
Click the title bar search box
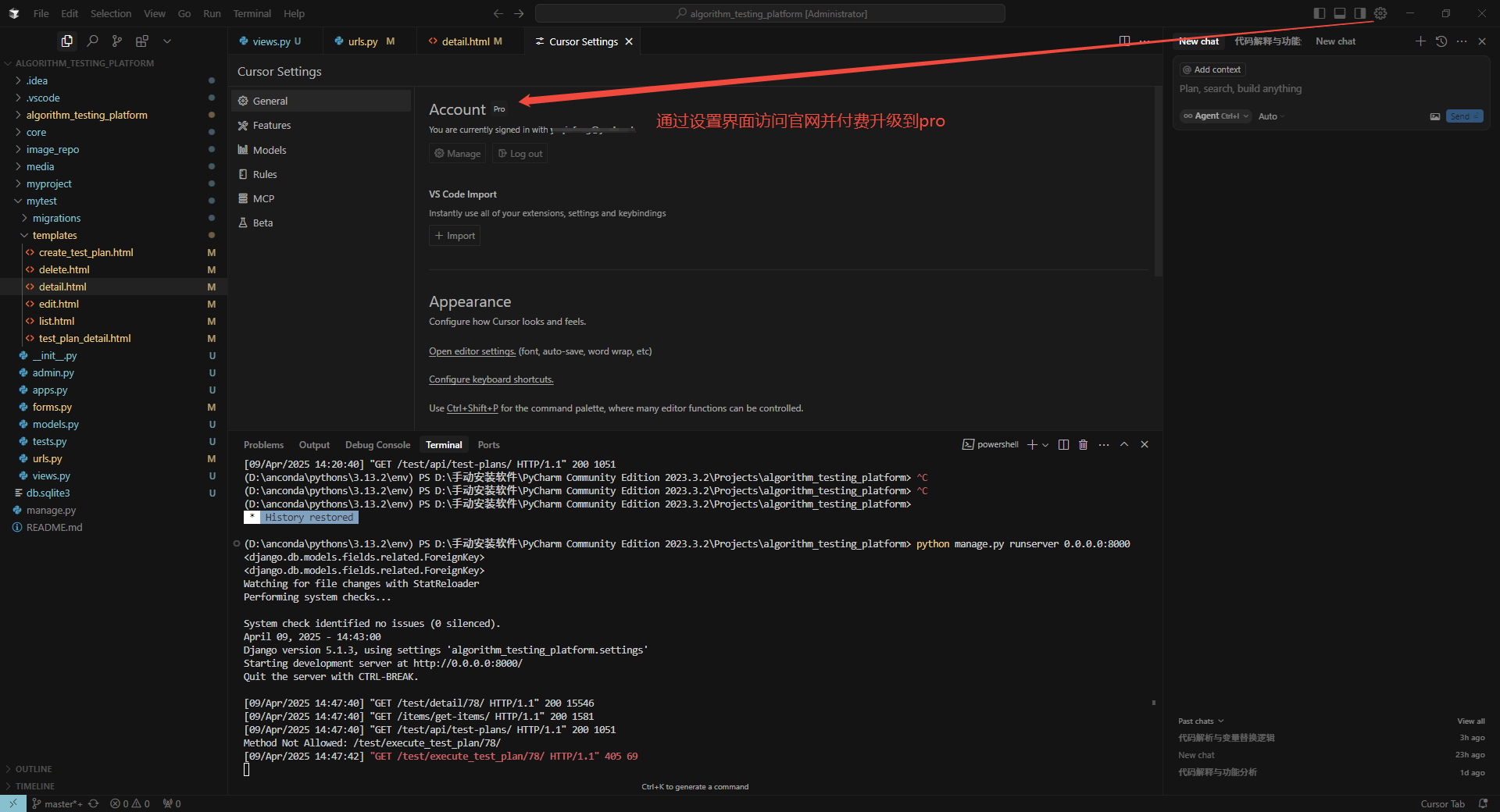[x=770, y=13]
